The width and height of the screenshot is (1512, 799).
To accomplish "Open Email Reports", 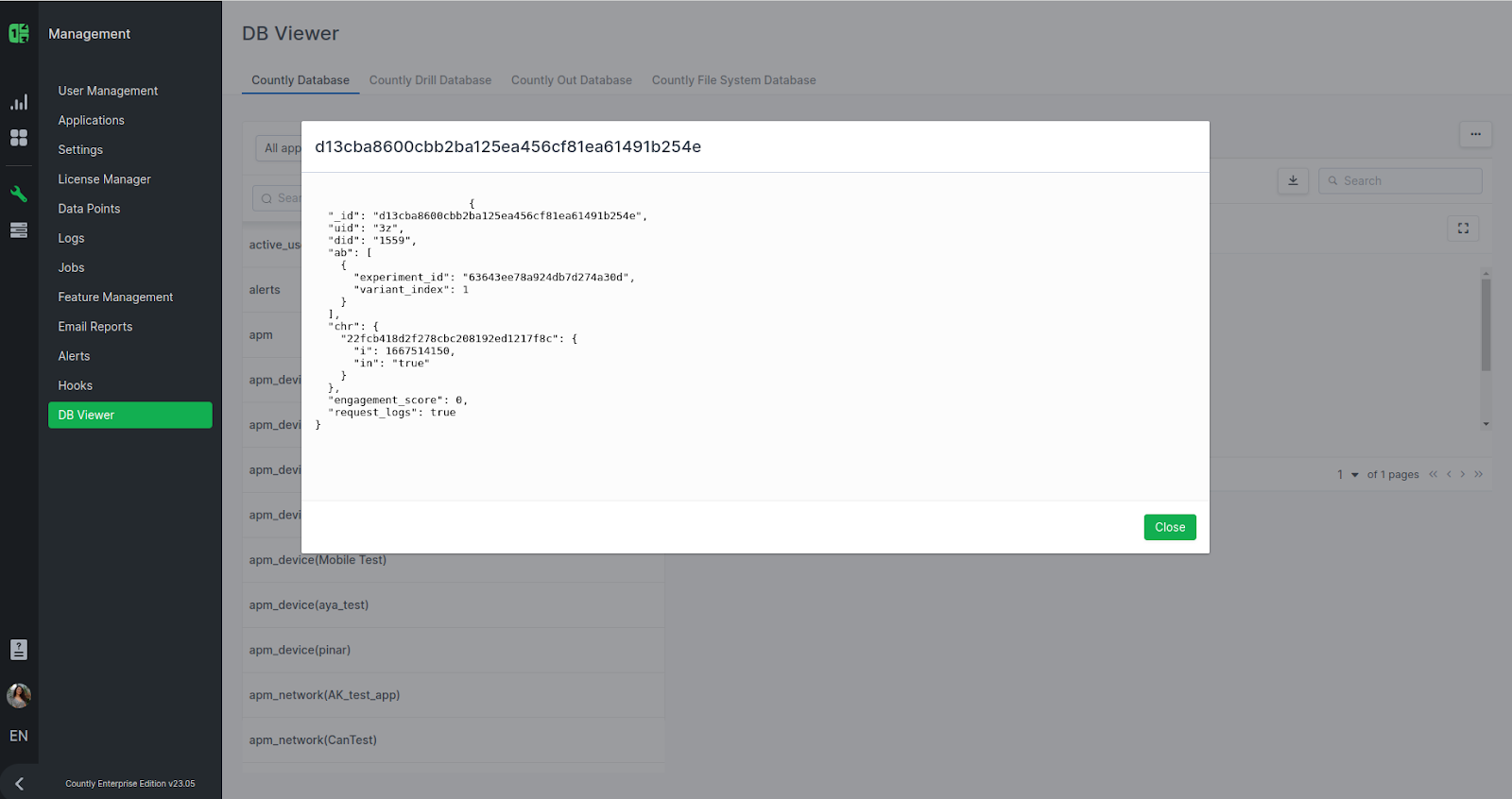I will coord(95,327).
